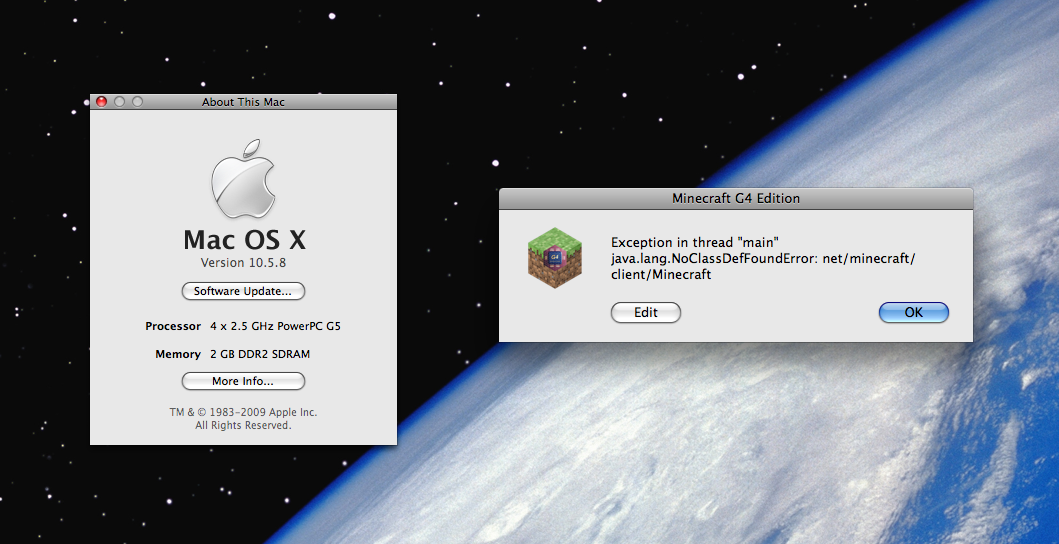Click the Memory label
The height and width of the screenshot is (544, 1059).
tap(178, 354)
